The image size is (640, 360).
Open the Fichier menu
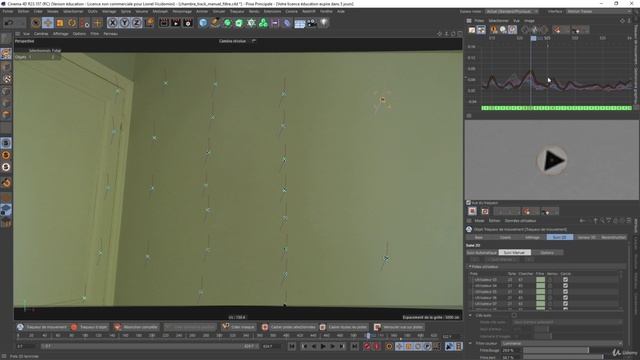7,11
